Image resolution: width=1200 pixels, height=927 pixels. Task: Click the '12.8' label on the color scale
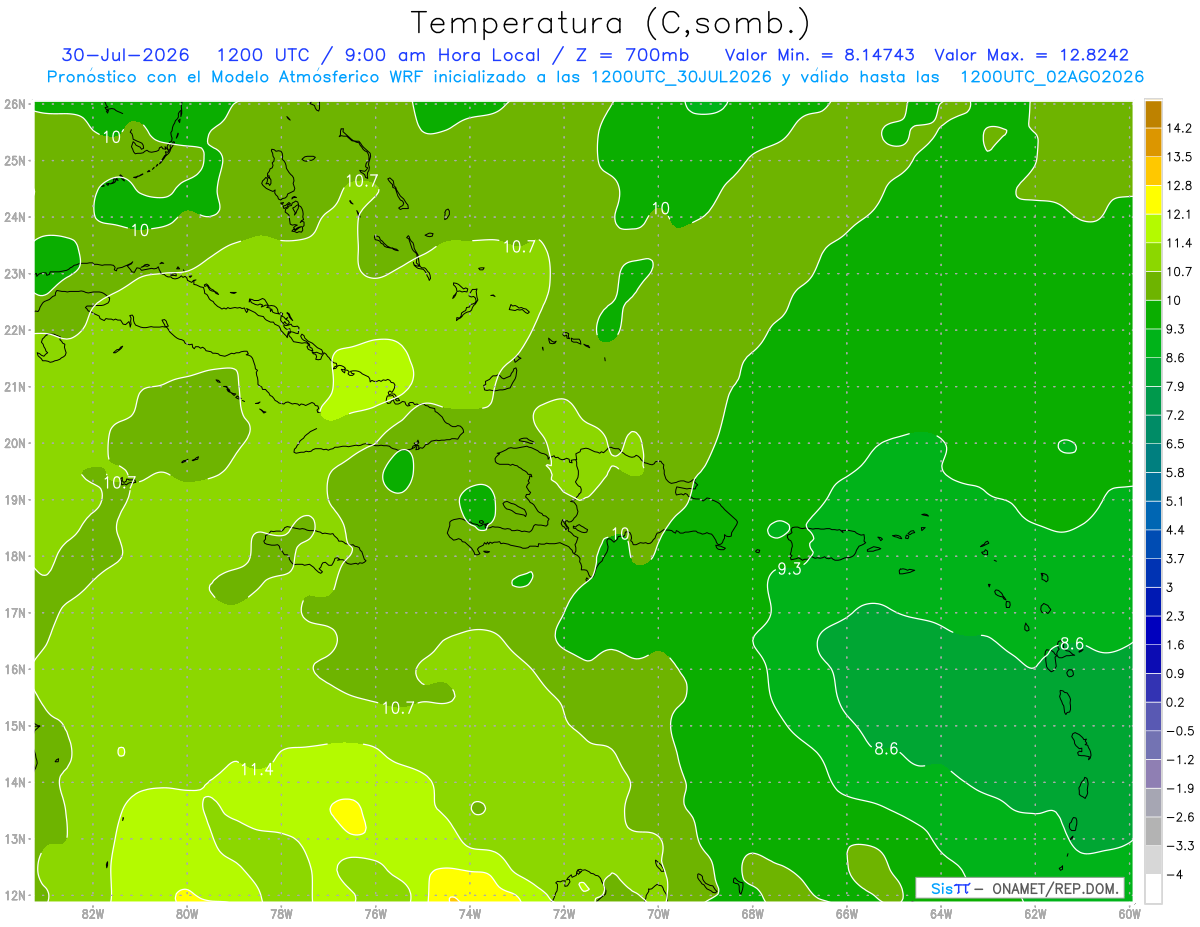tap(1179, 185)
